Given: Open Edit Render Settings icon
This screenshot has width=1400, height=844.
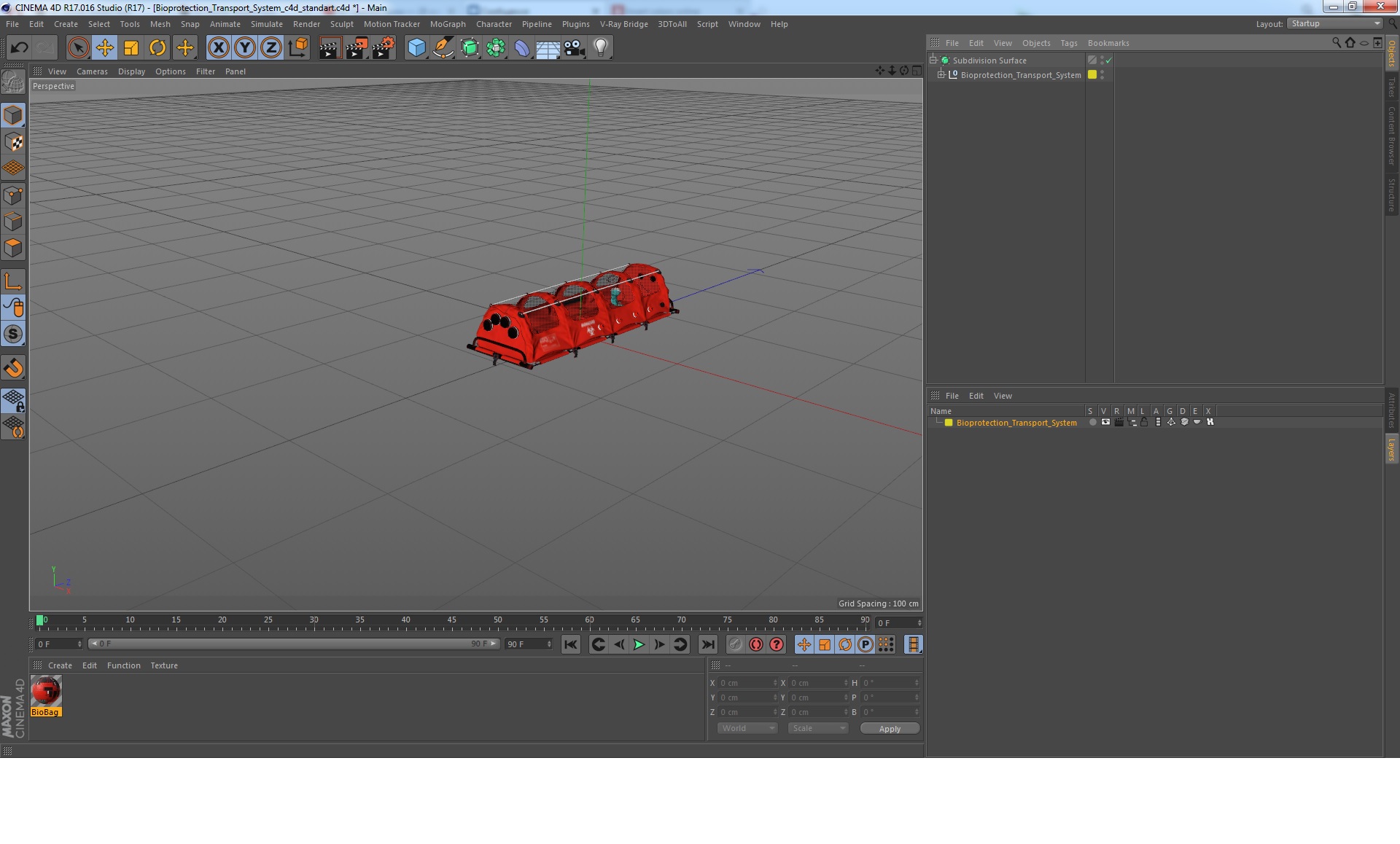Looking at the screenshot, I should (384, 48).
